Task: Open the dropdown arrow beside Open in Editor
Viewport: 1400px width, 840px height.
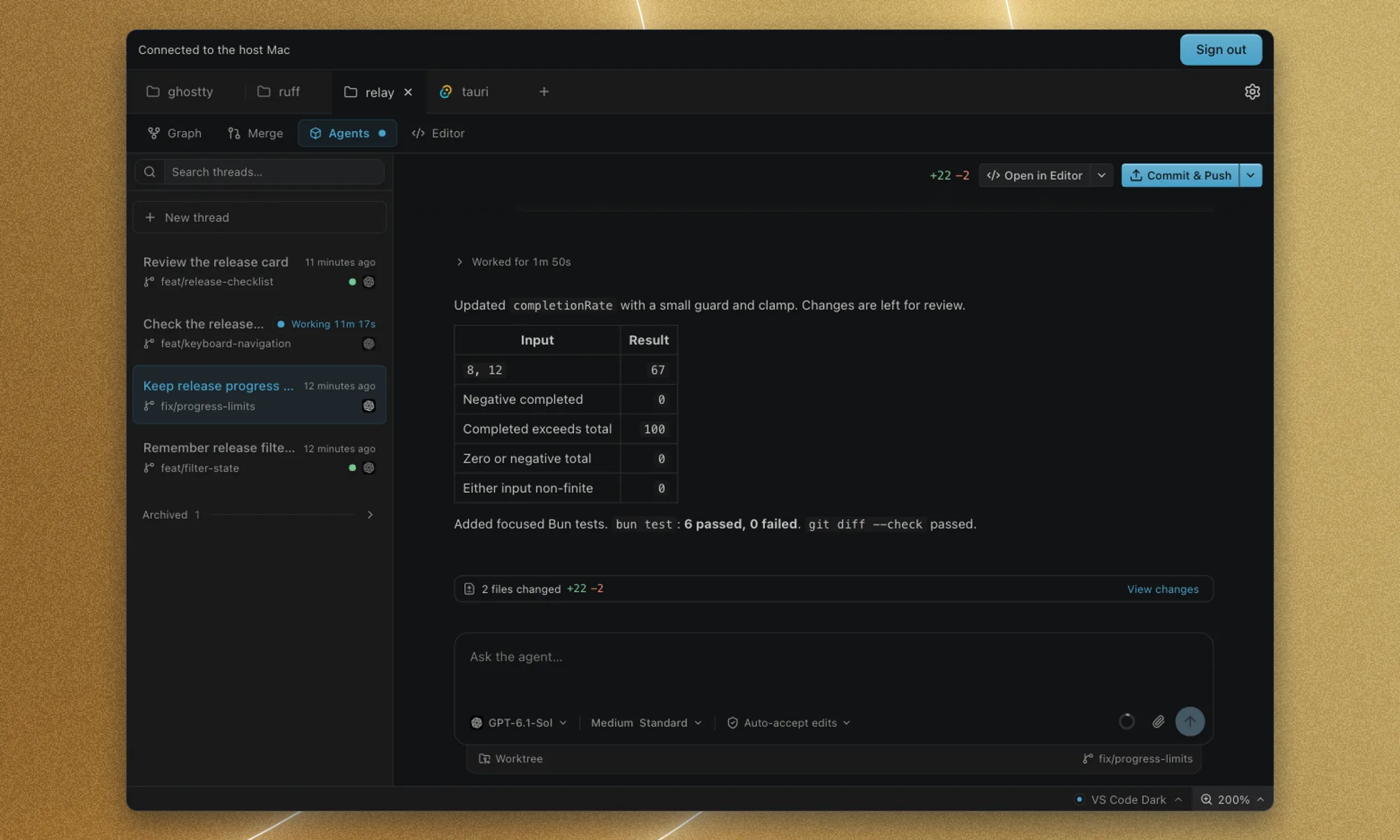Action: [x=1102, y=175]
